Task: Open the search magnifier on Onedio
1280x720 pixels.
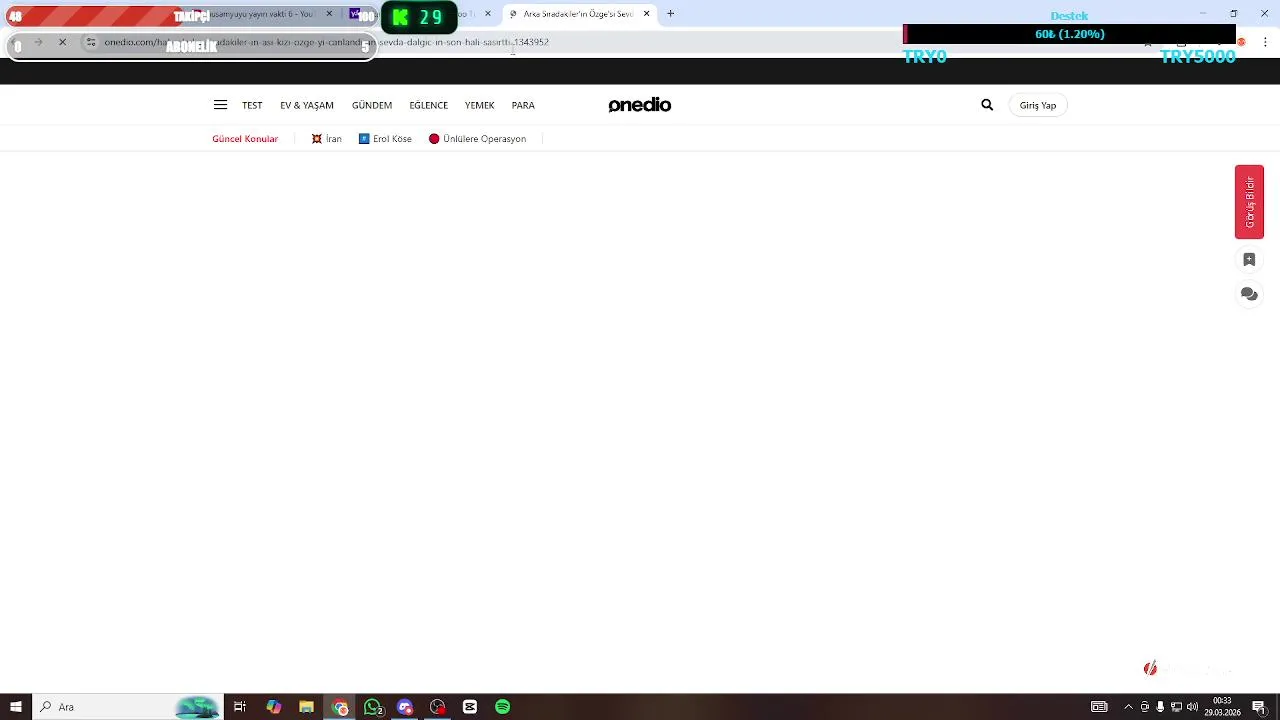Action: [x=987, y=105]
